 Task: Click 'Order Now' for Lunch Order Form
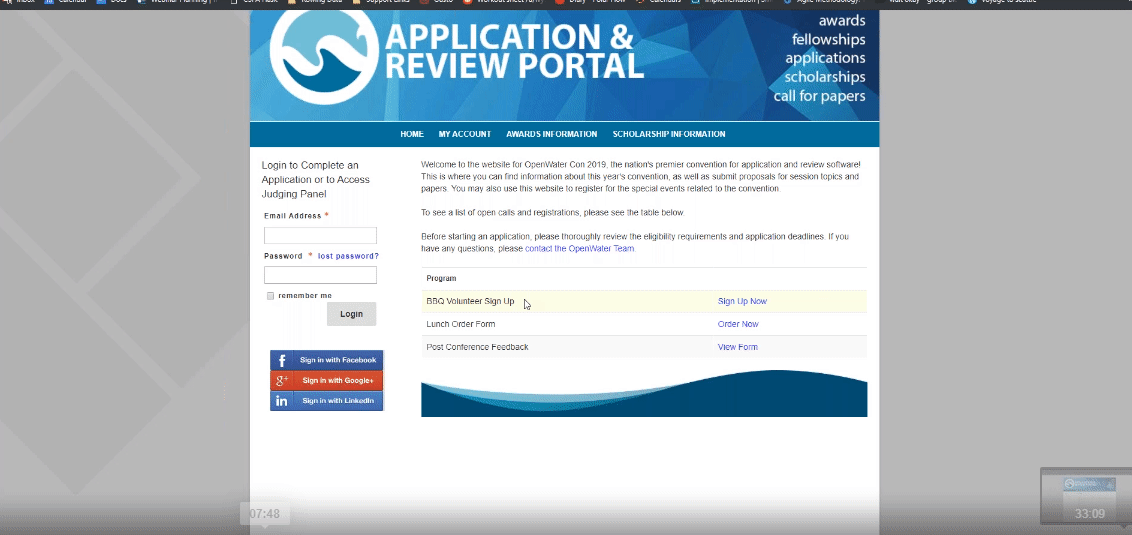738,324
